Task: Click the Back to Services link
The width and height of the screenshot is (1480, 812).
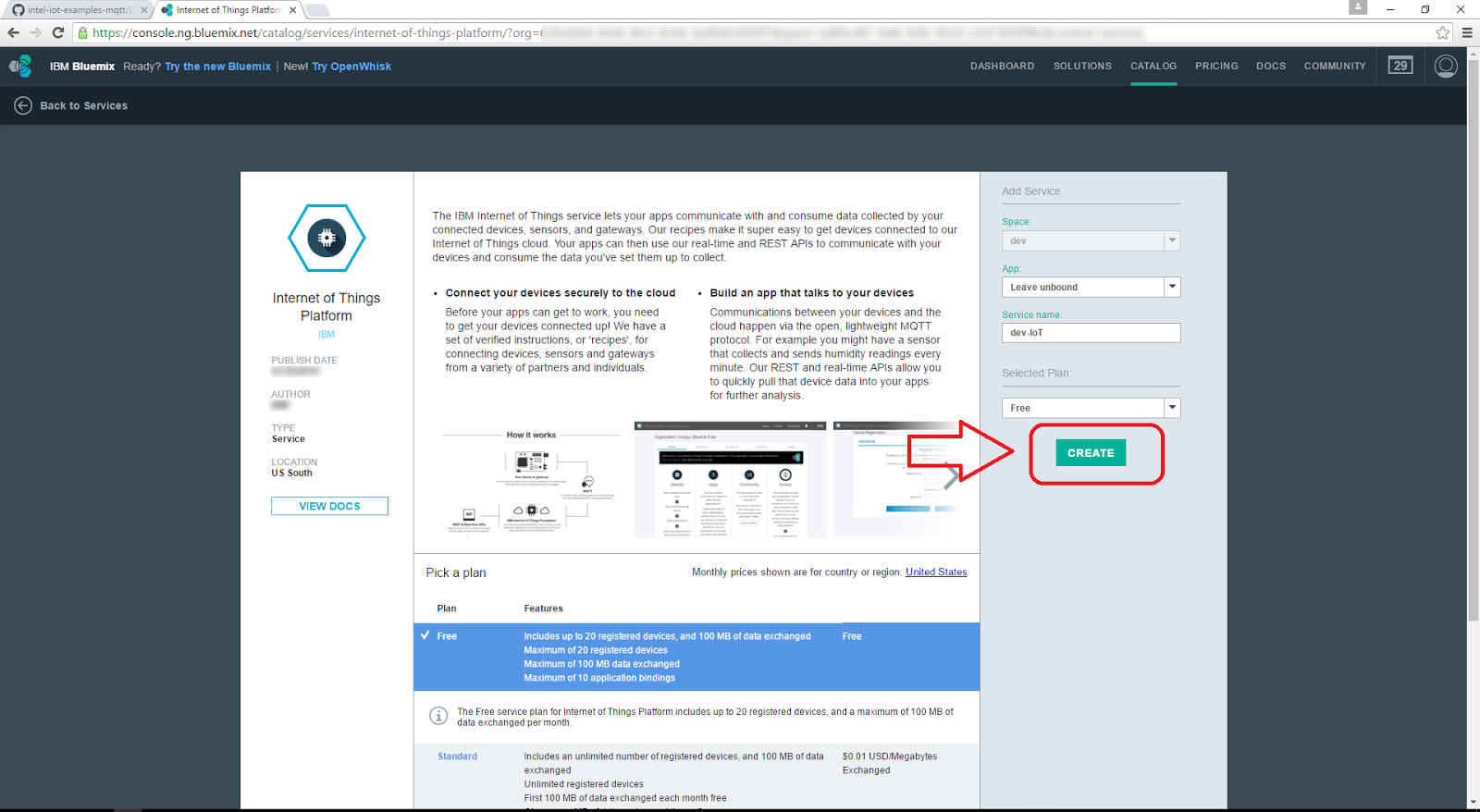Action: [84, 105]
